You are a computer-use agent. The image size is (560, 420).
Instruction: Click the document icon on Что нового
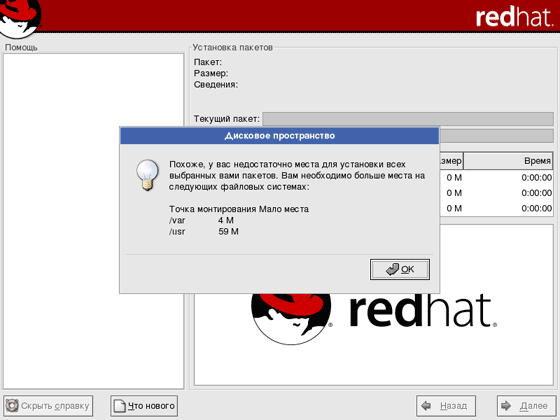[x=120, y=406]
